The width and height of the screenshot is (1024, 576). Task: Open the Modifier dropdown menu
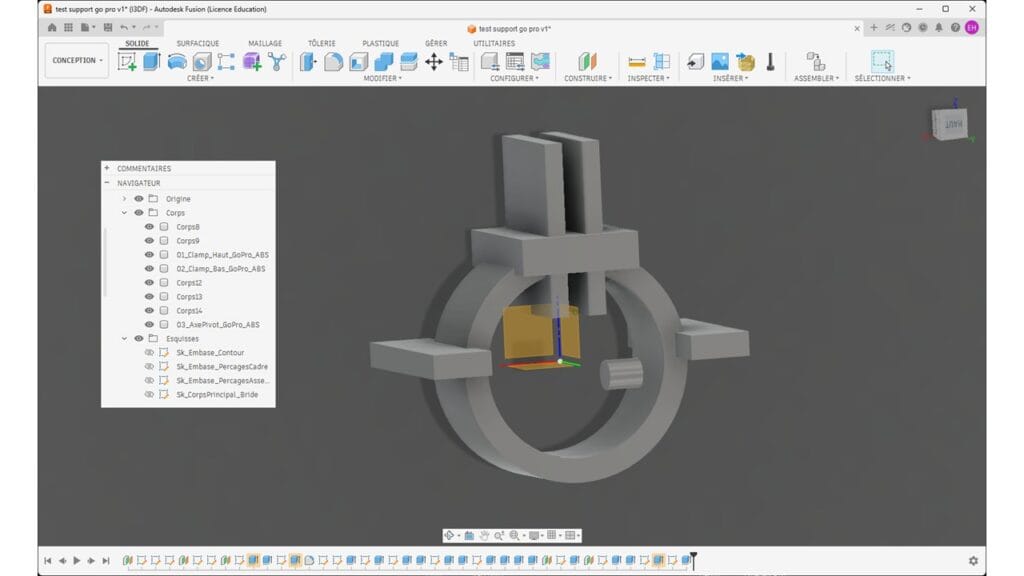pos(383,78)
